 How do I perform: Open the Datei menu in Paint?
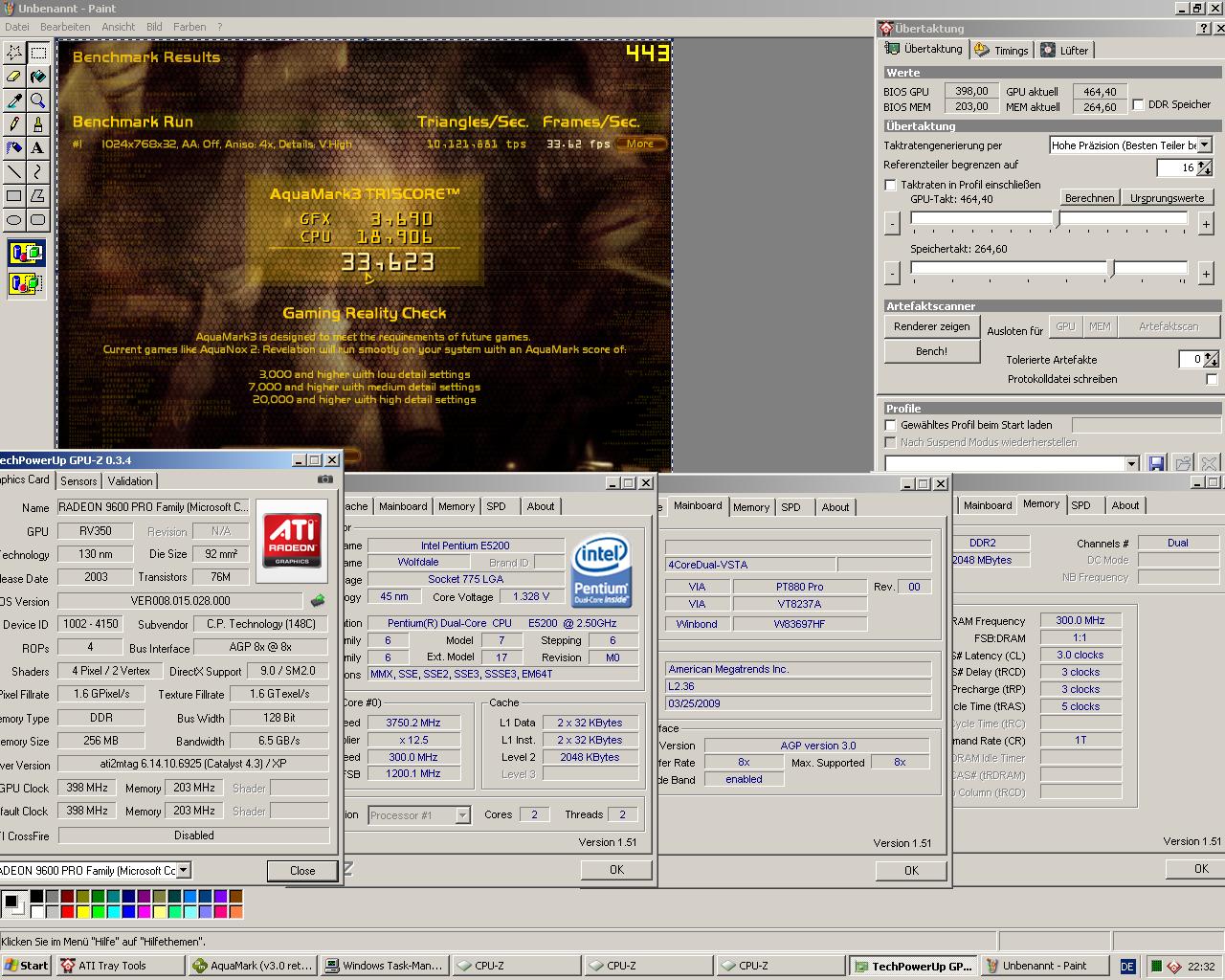17,27
